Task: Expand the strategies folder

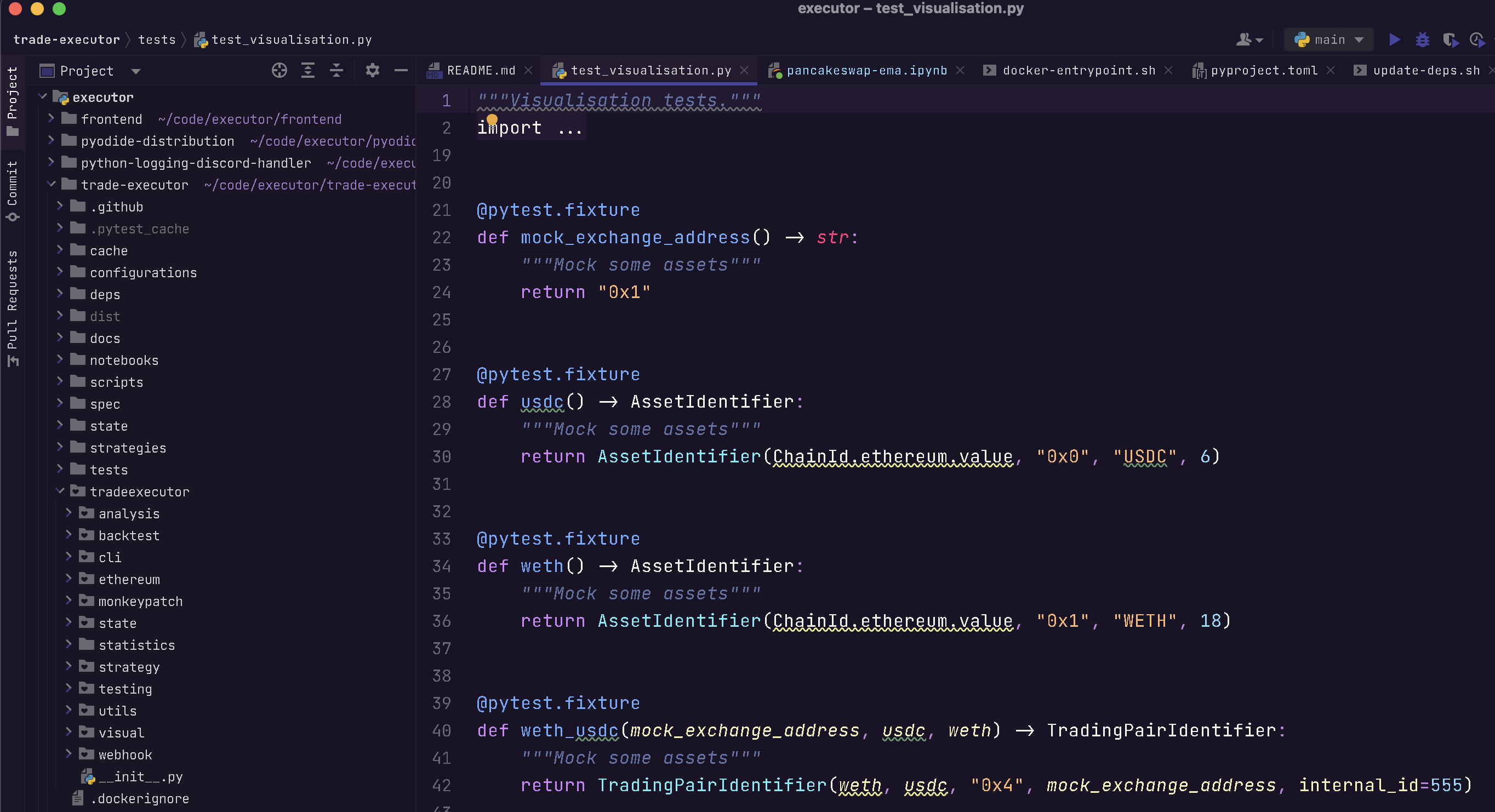Action: pyautogui.click(x=60, y=447)
